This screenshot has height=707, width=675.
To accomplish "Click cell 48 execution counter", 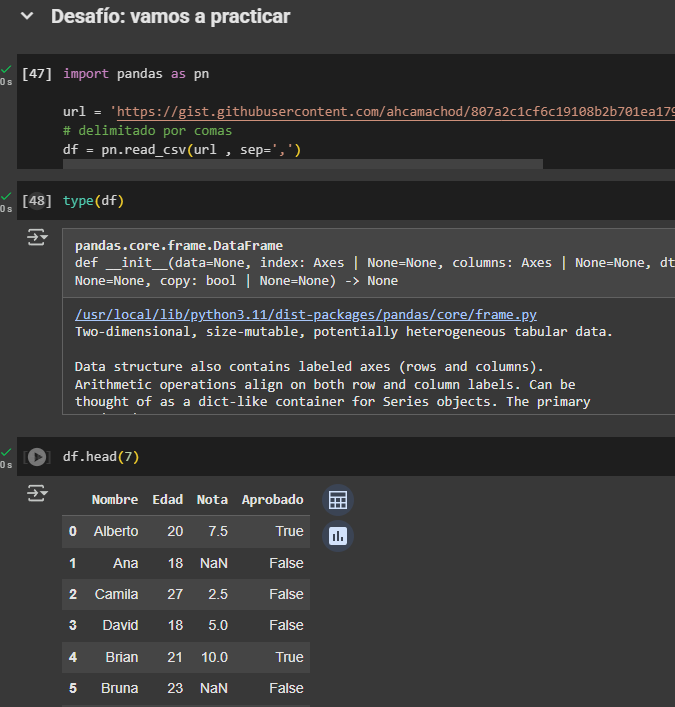I will click(x=37, y=201).
